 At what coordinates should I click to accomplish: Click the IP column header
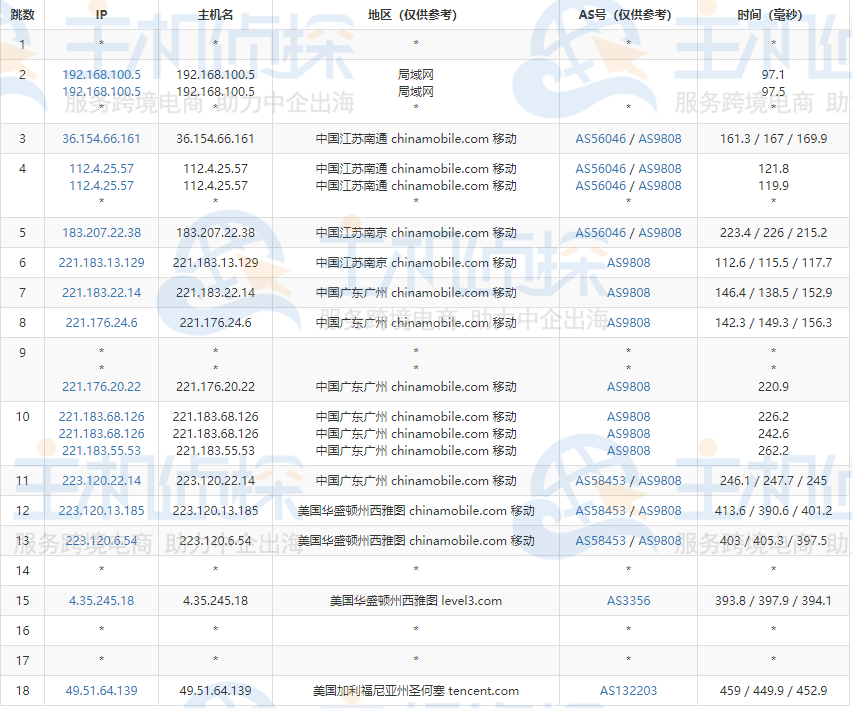(101, 15)
